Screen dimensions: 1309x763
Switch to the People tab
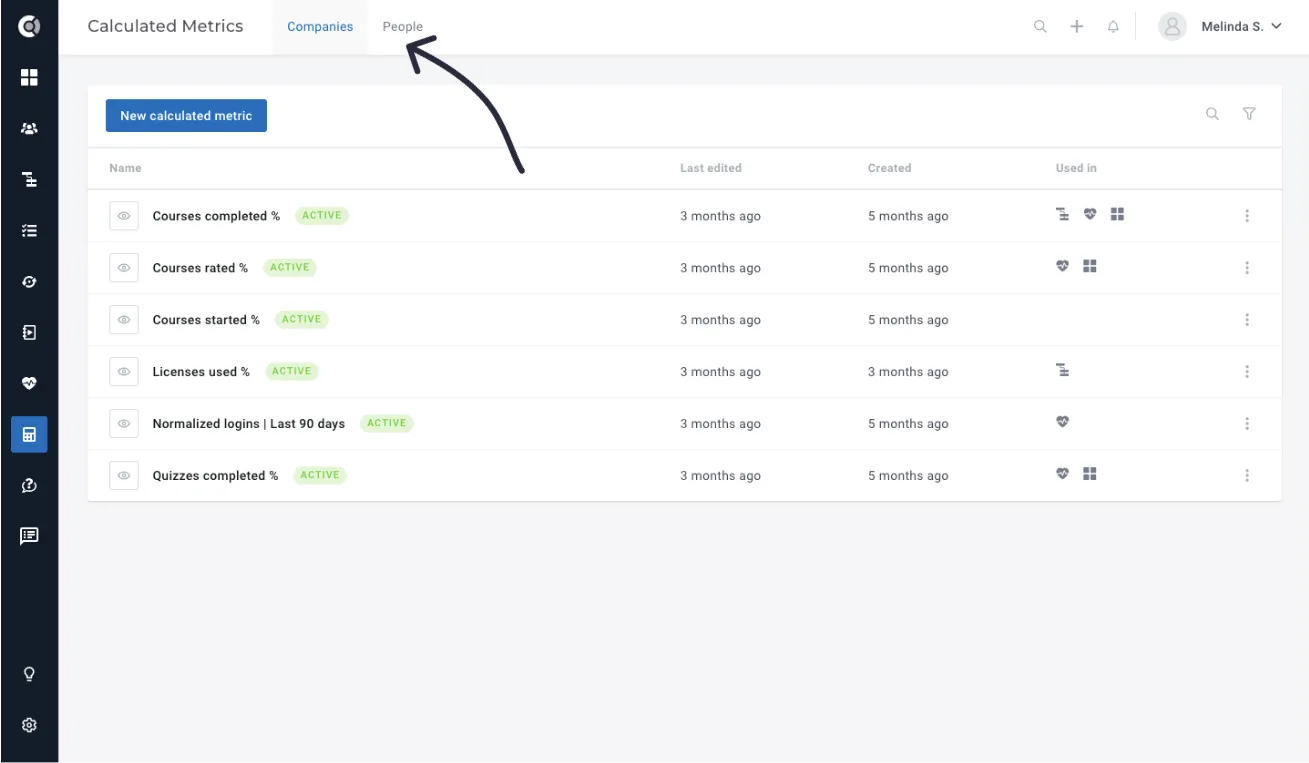tap(403, 27)
